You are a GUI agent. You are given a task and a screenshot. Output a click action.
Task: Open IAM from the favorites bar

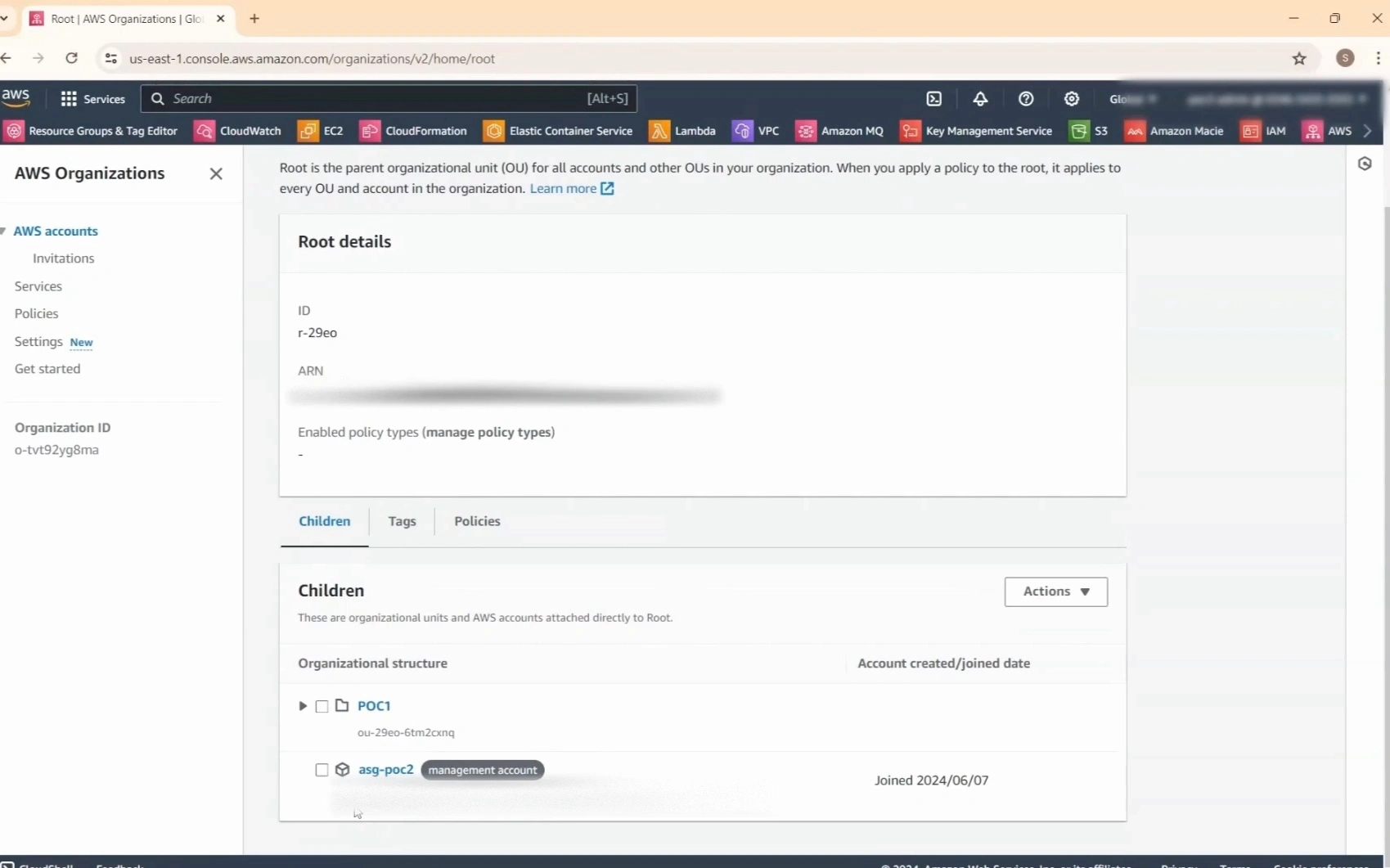click(1263, 131)
